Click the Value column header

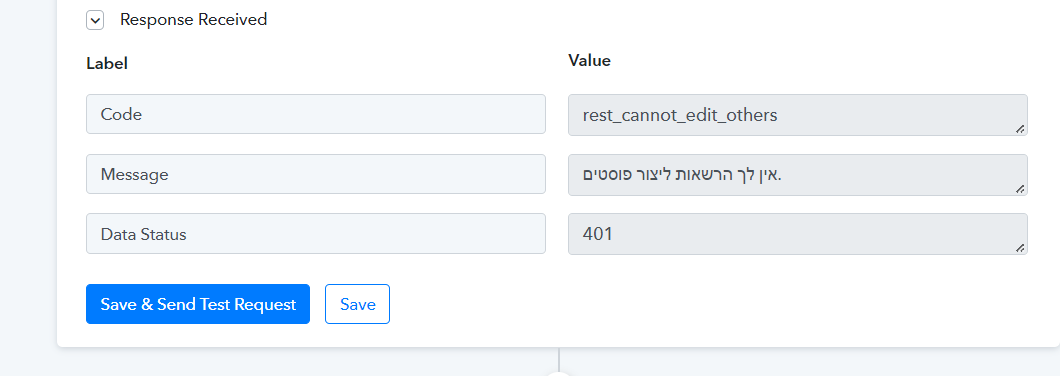coord(589,61)
